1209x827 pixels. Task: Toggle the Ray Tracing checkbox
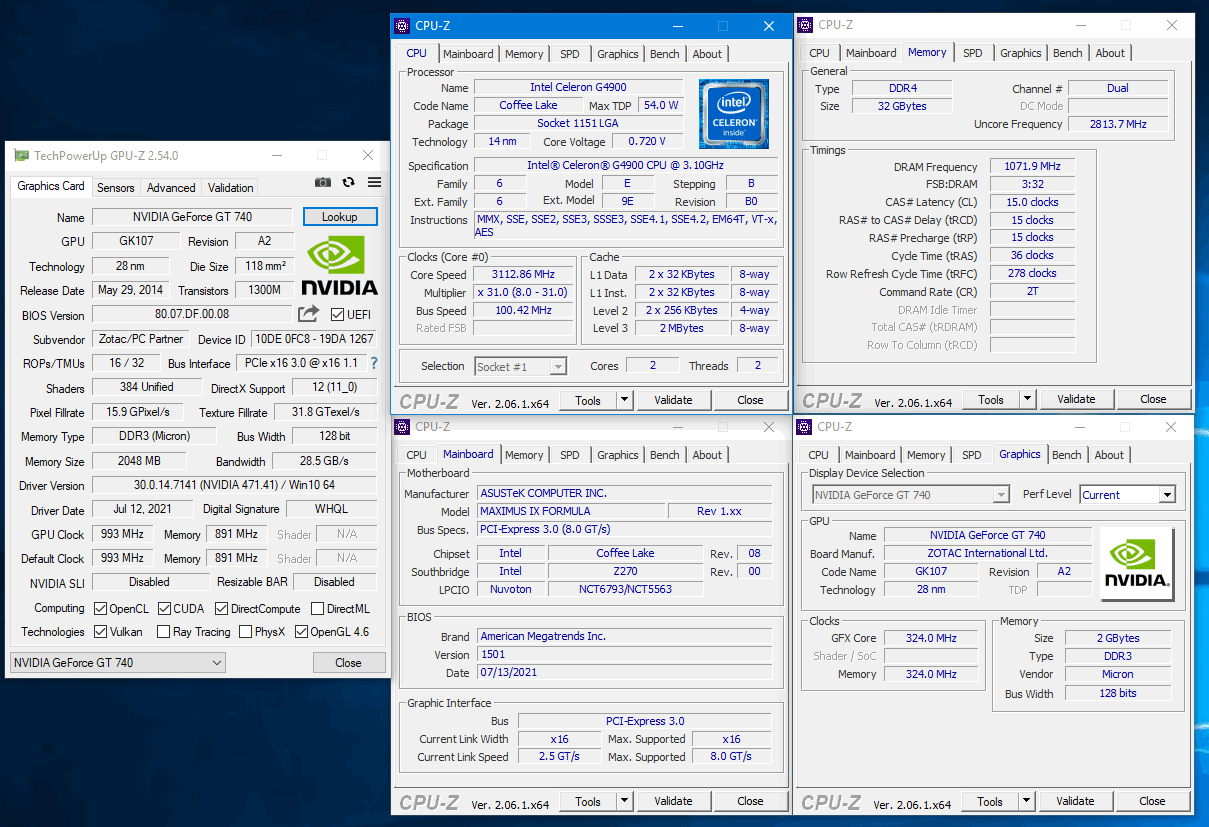[164, 632]
